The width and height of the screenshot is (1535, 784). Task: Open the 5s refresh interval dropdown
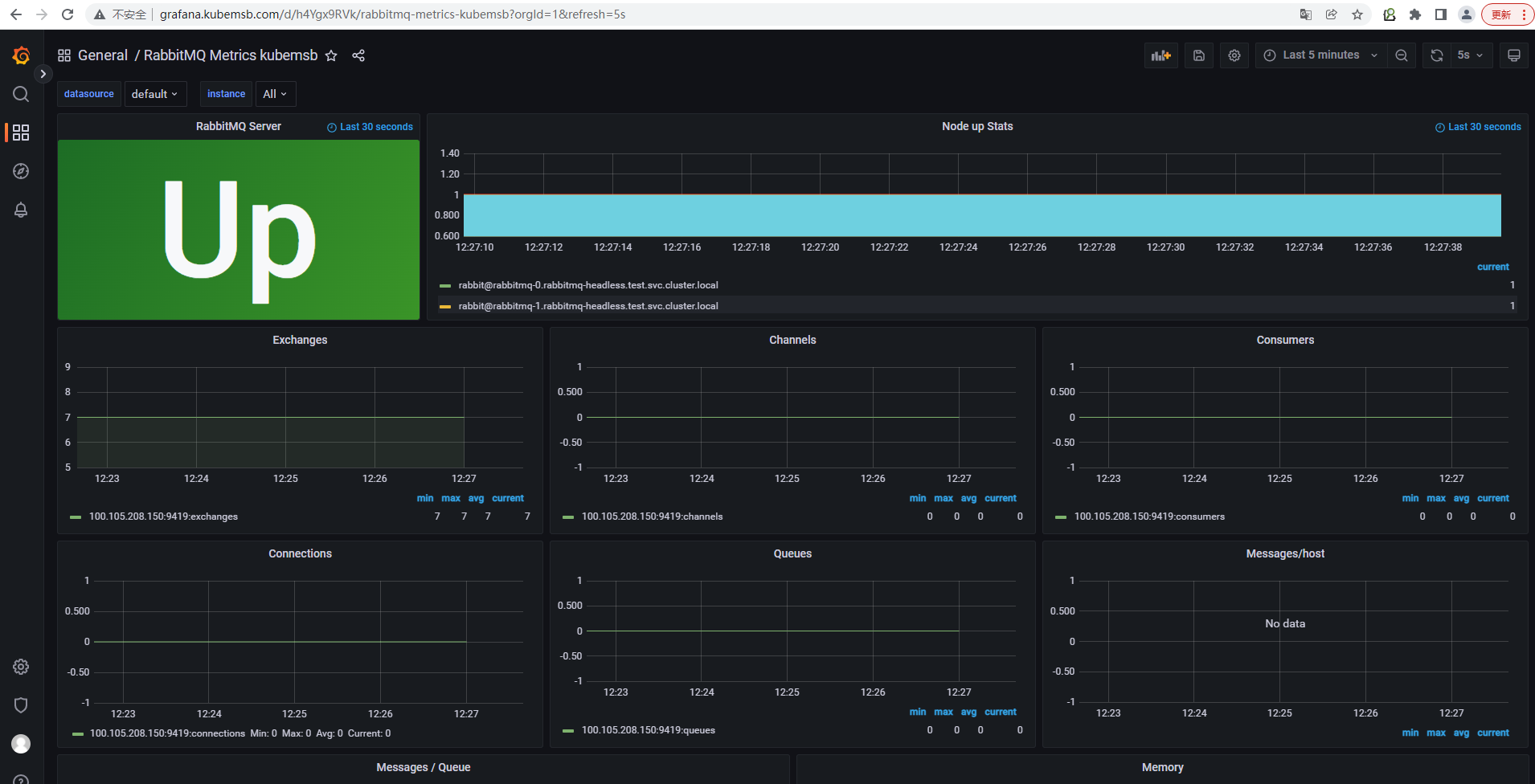[x=1471, y=55]
